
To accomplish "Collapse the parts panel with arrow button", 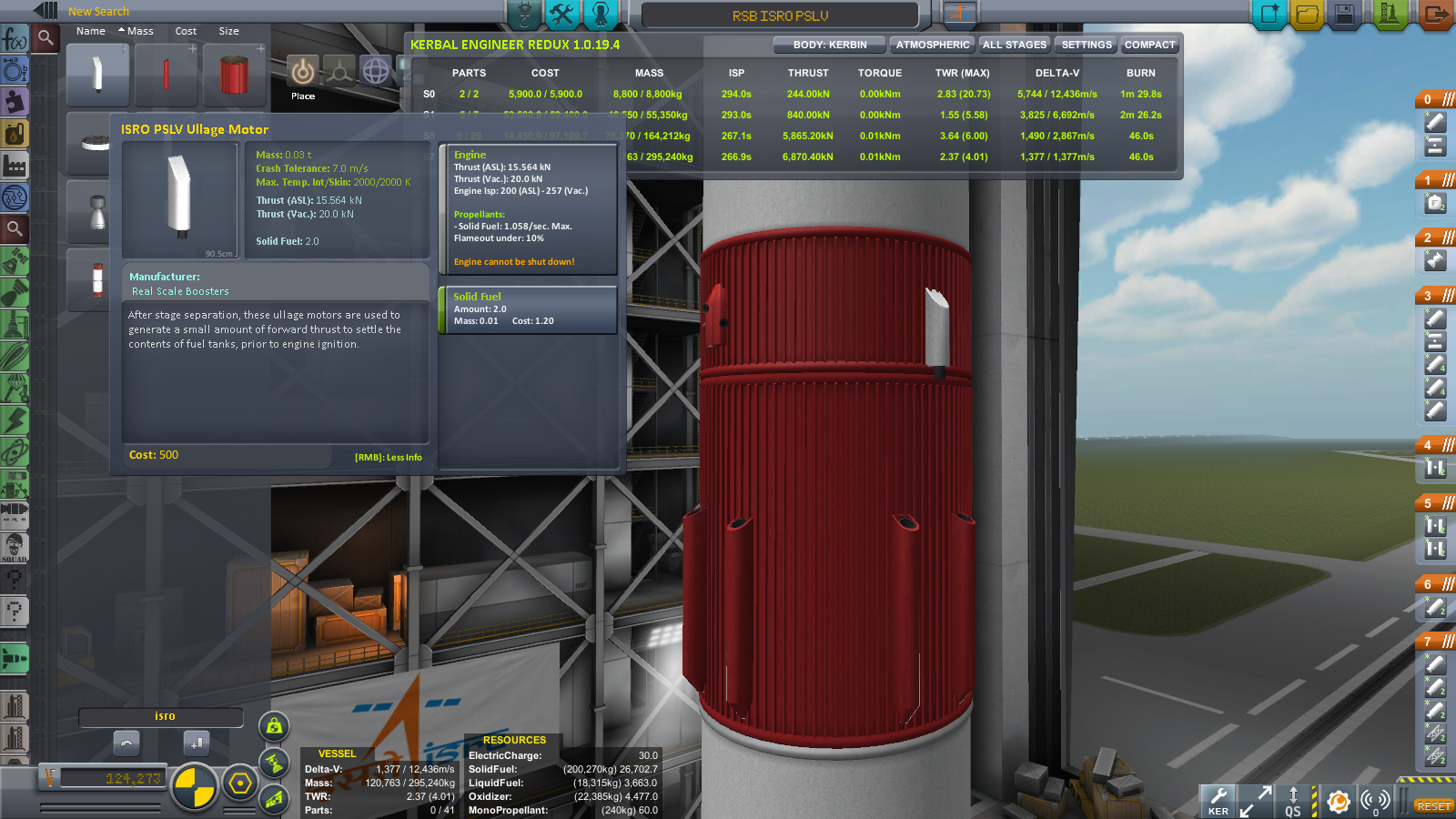I will 45,11.
